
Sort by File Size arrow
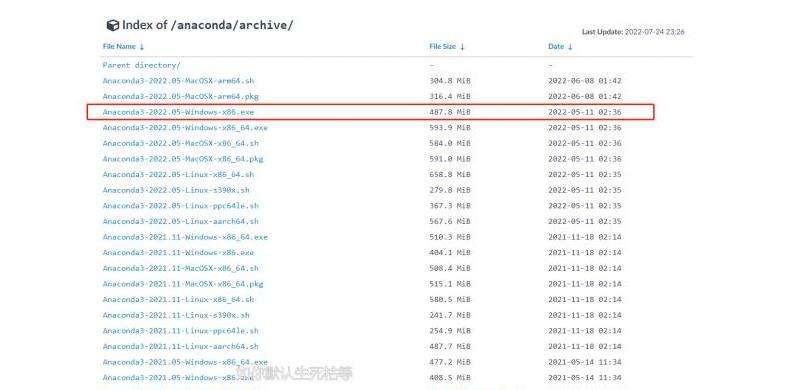pos(462,46)
